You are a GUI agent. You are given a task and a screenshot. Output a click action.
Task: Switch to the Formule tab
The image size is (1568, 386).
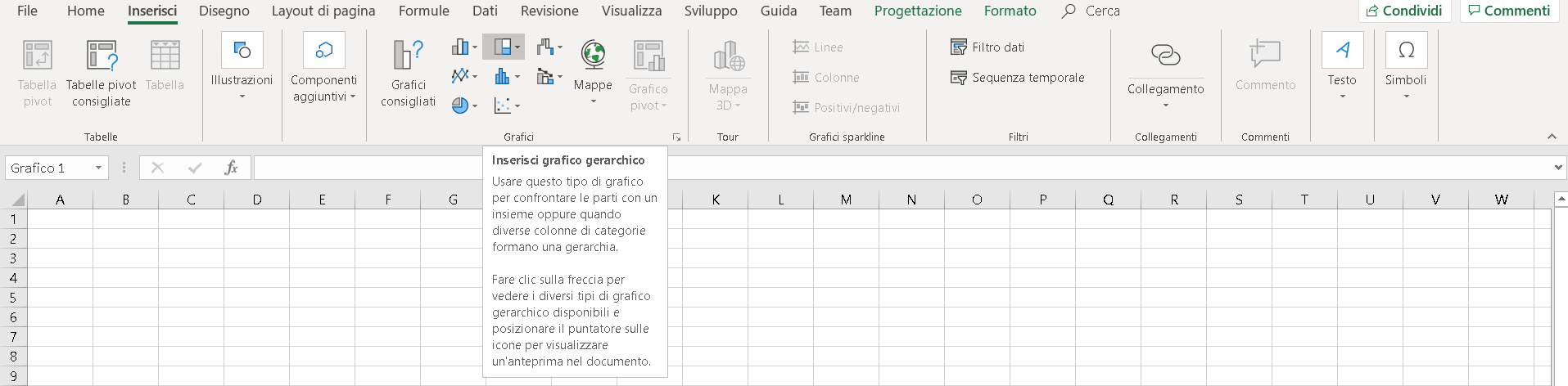click(423, 11)
